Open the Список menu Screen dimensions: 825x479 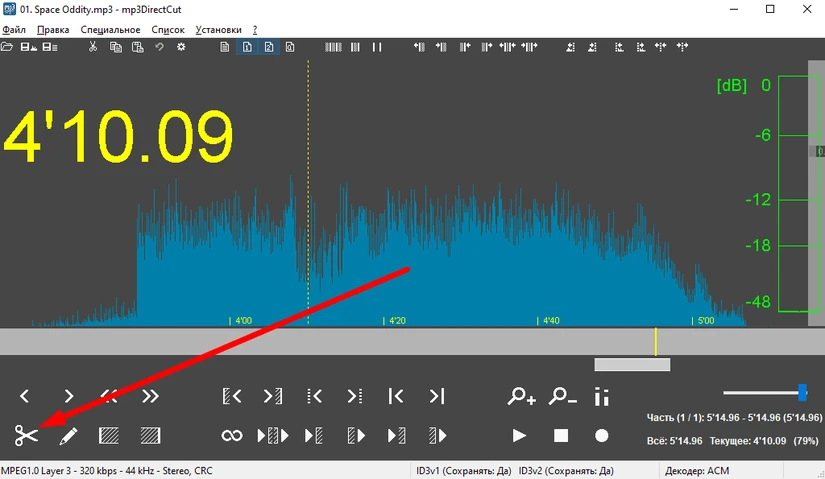(x=168, y=30)
